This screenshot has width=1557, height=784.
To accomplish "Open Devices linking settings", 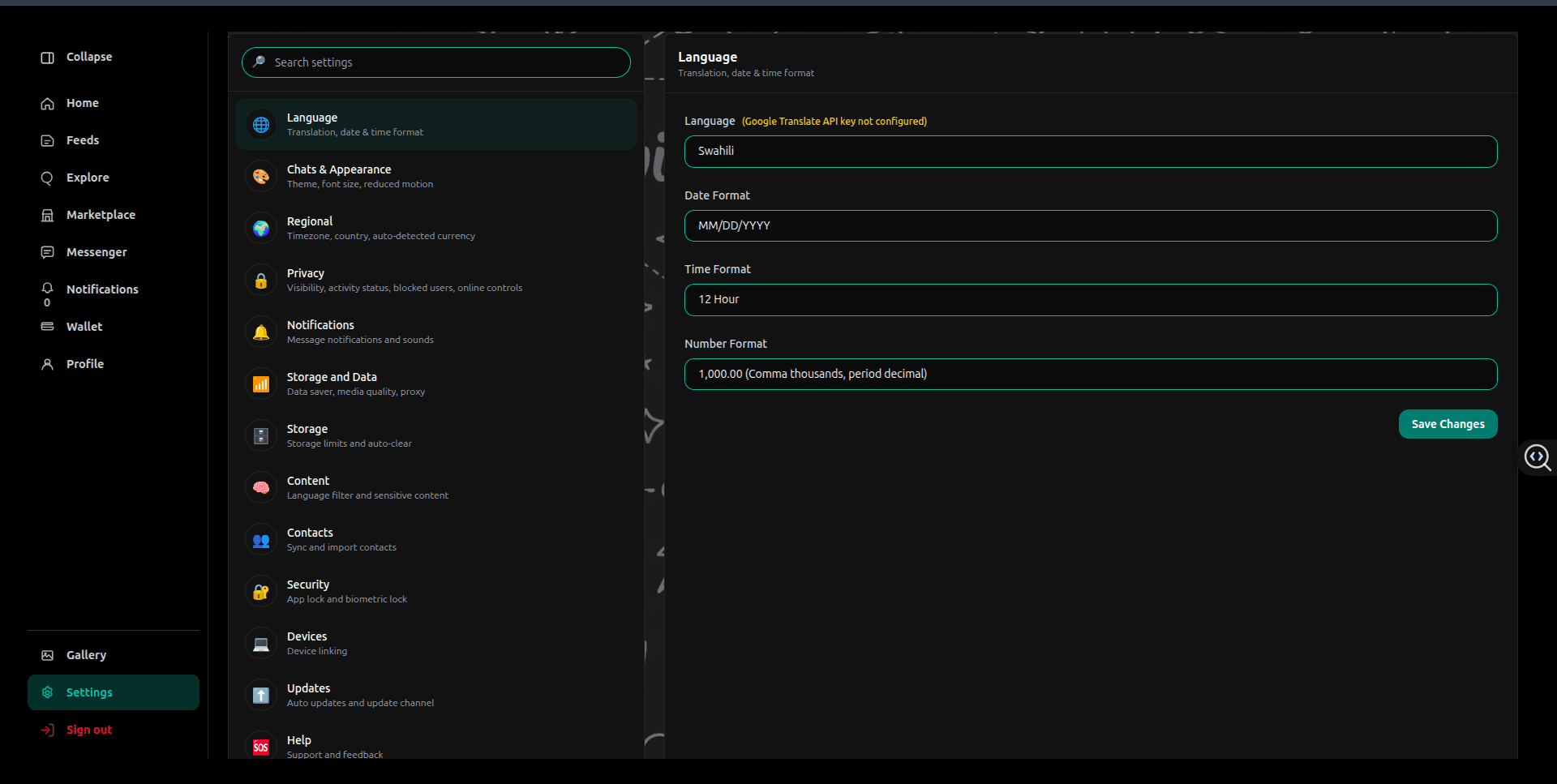I will pos(436,644).
